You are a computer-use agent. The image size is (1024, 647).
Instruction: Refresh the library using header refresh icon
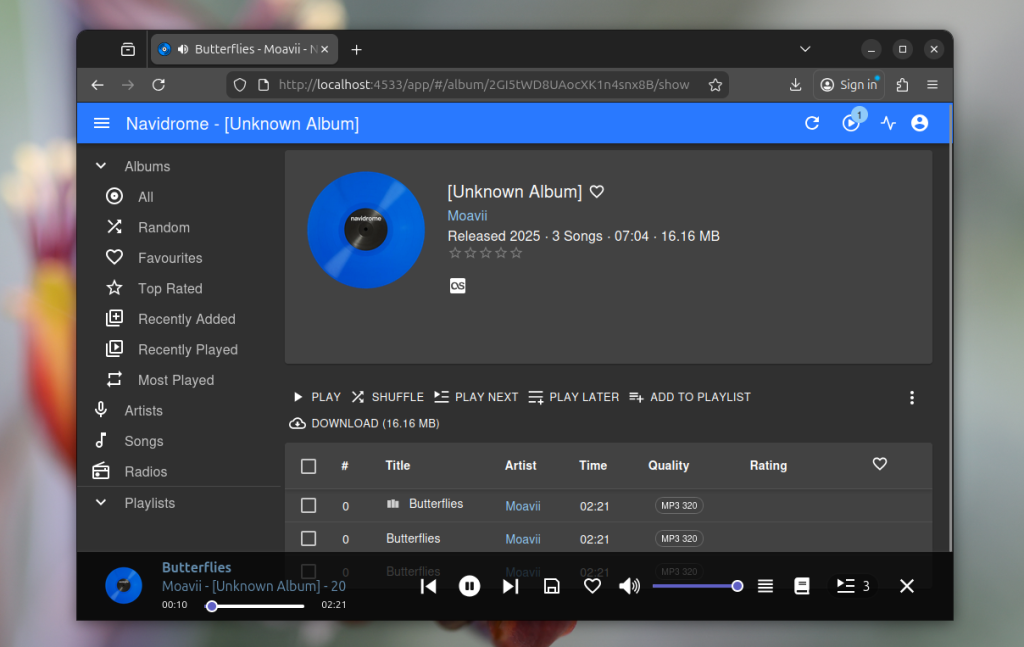(812, 123)
